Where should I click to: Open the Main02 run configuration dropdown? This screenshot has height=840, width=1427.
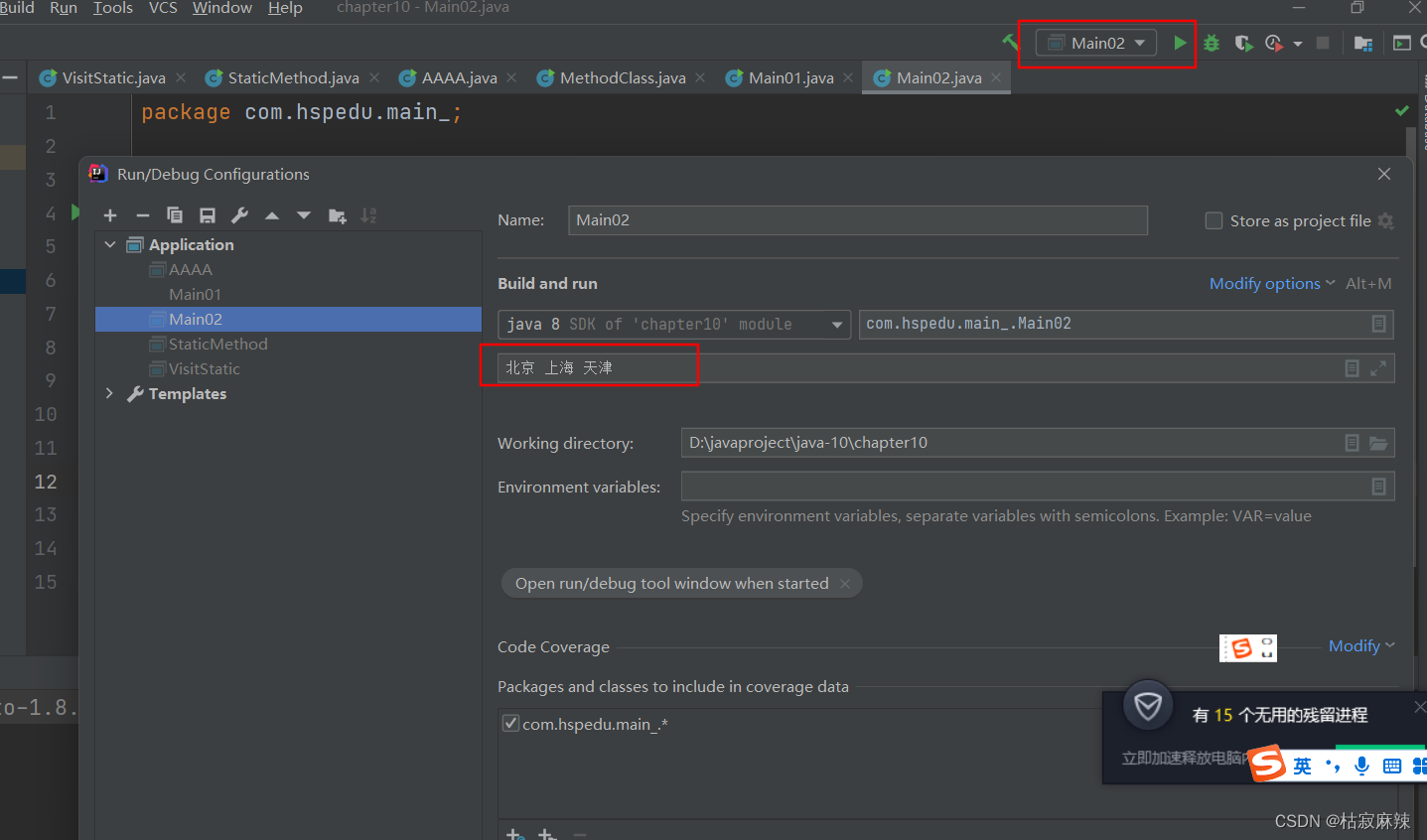click(1096, 43)
